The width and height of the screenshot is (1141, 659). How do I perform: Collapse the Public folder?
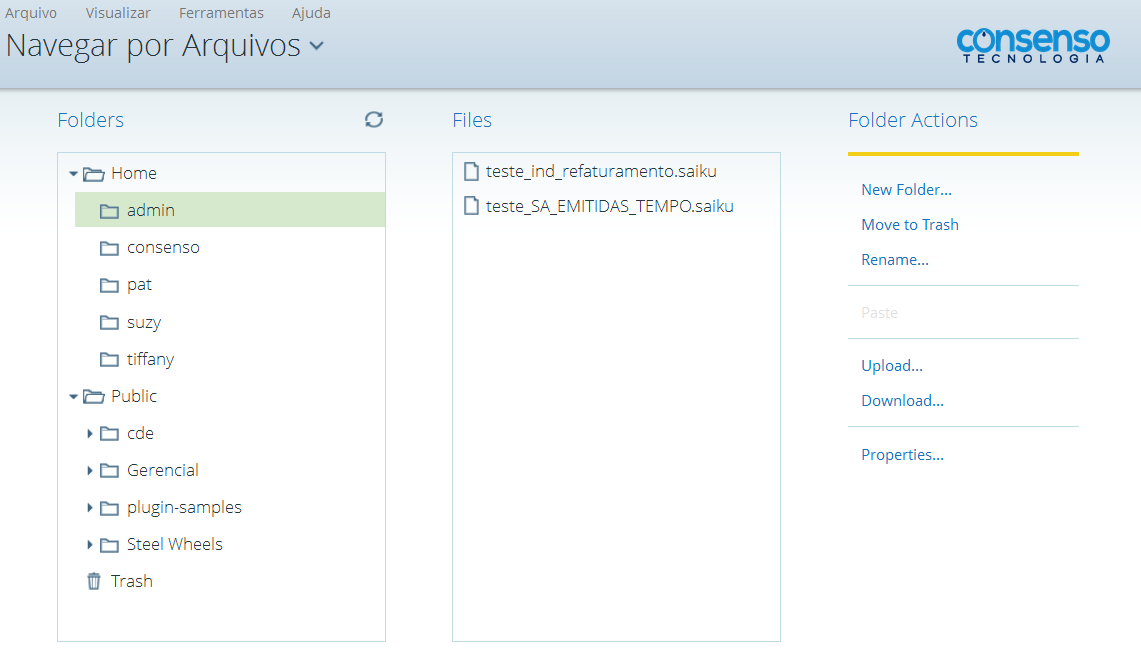click(x=72, y=395)
